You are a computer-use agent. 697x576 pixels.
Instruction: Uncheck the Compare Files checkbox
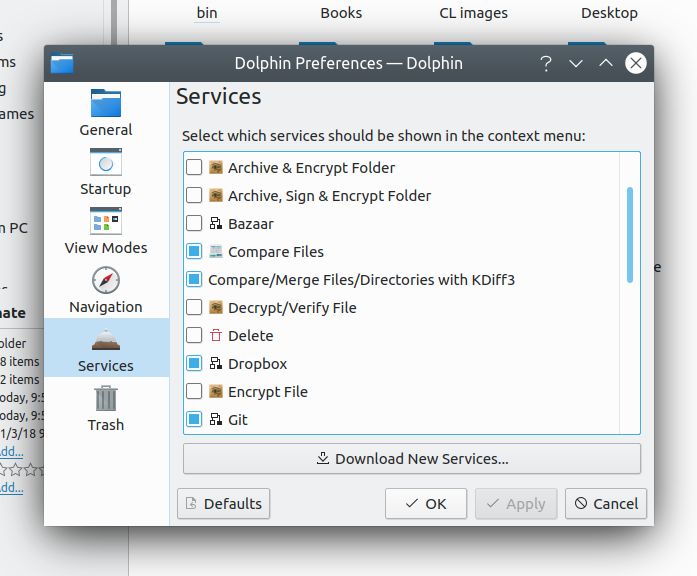pyautogui.click(x=194, y=252)
